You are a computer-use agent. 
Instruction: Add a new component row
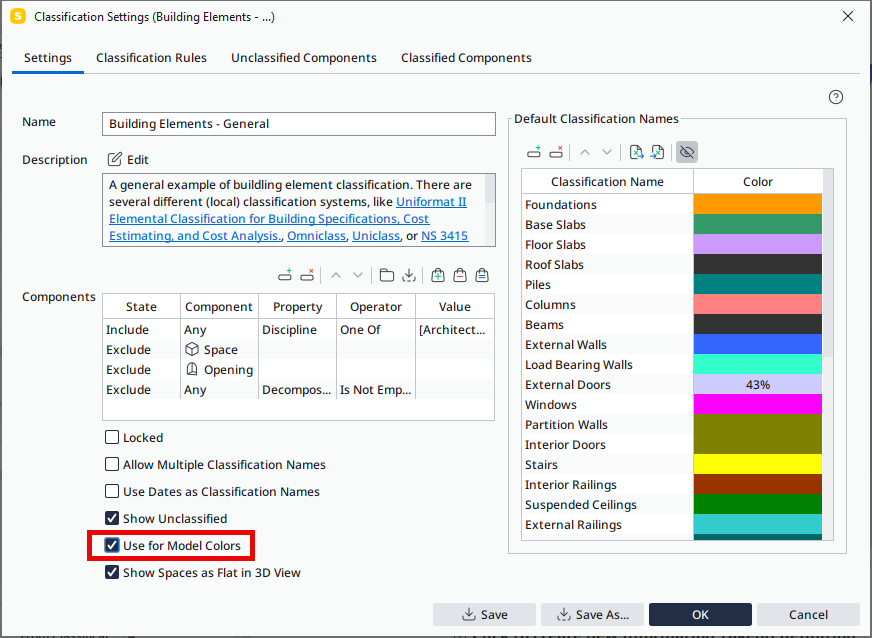point(285,275)
